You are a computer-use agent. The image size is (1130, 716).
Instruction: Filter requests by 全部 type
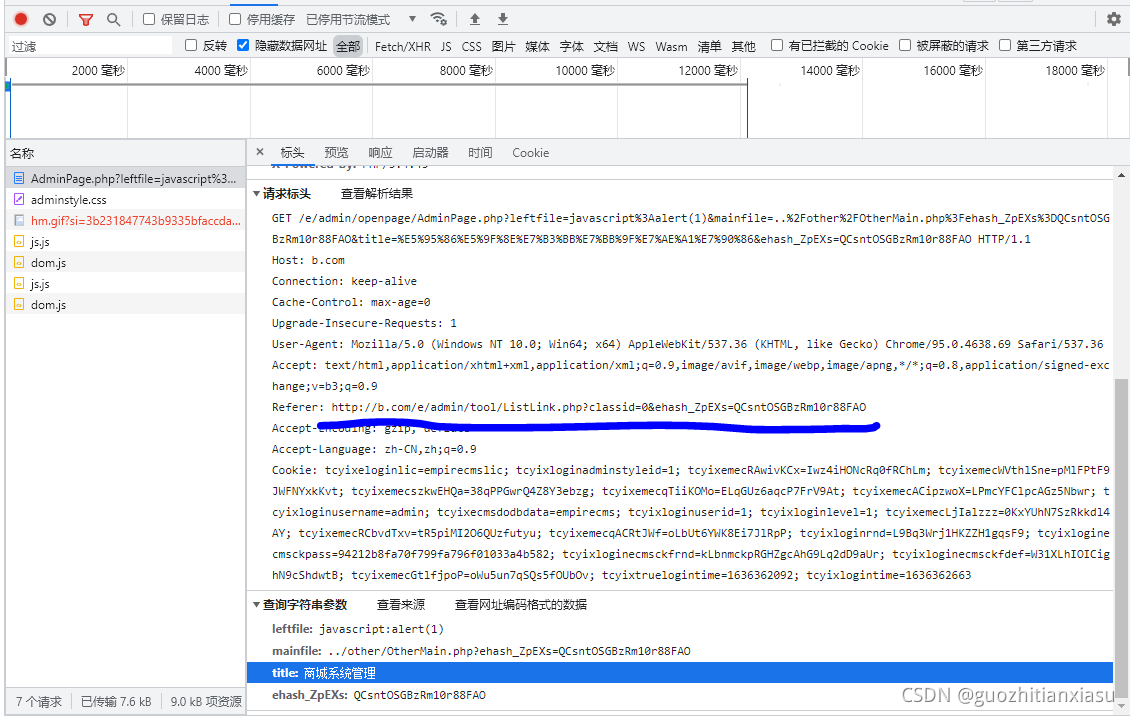coord(348,46)
